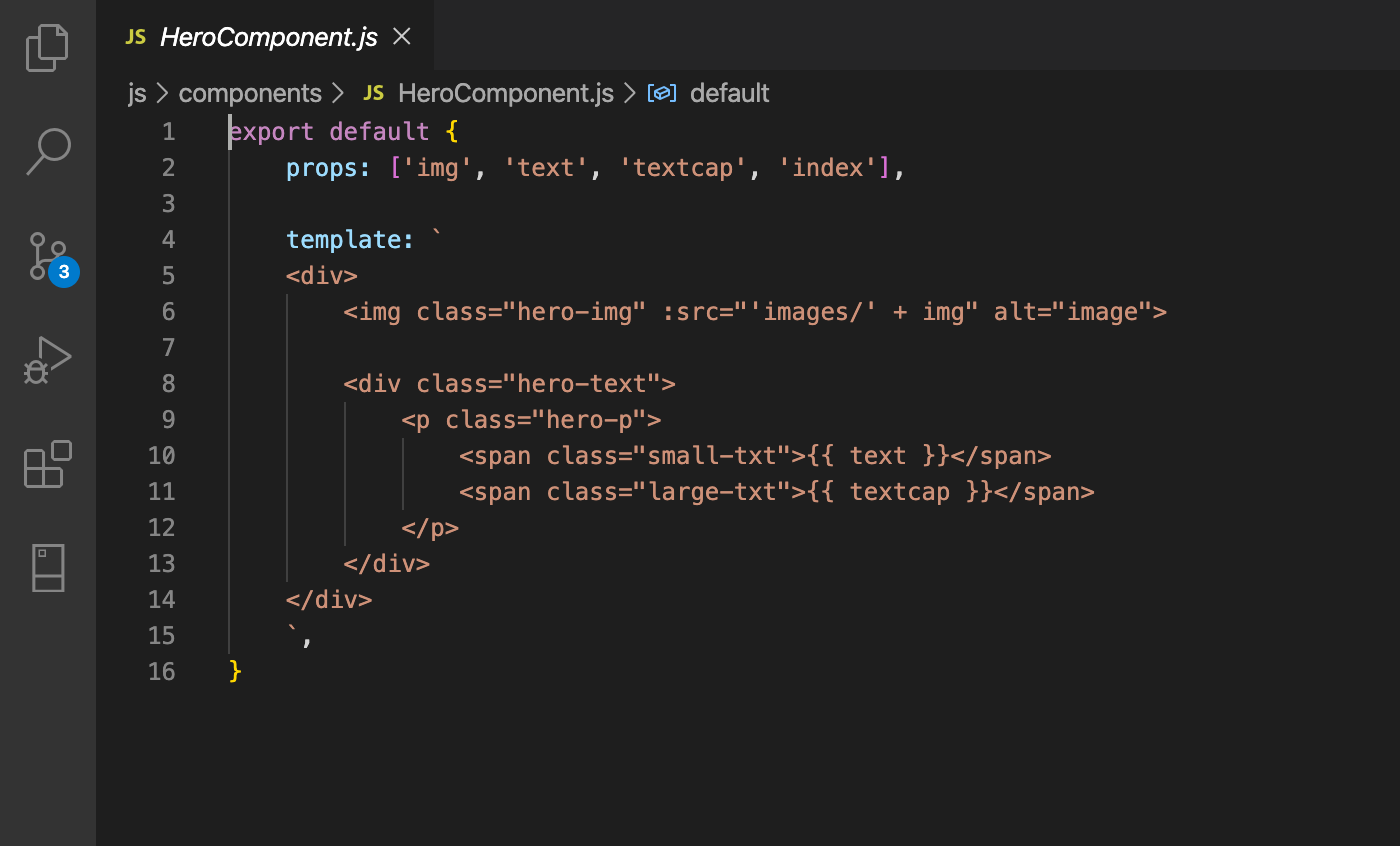
Task: Open Source Control with 3 pending changes
Action: (x=47, y=255)
